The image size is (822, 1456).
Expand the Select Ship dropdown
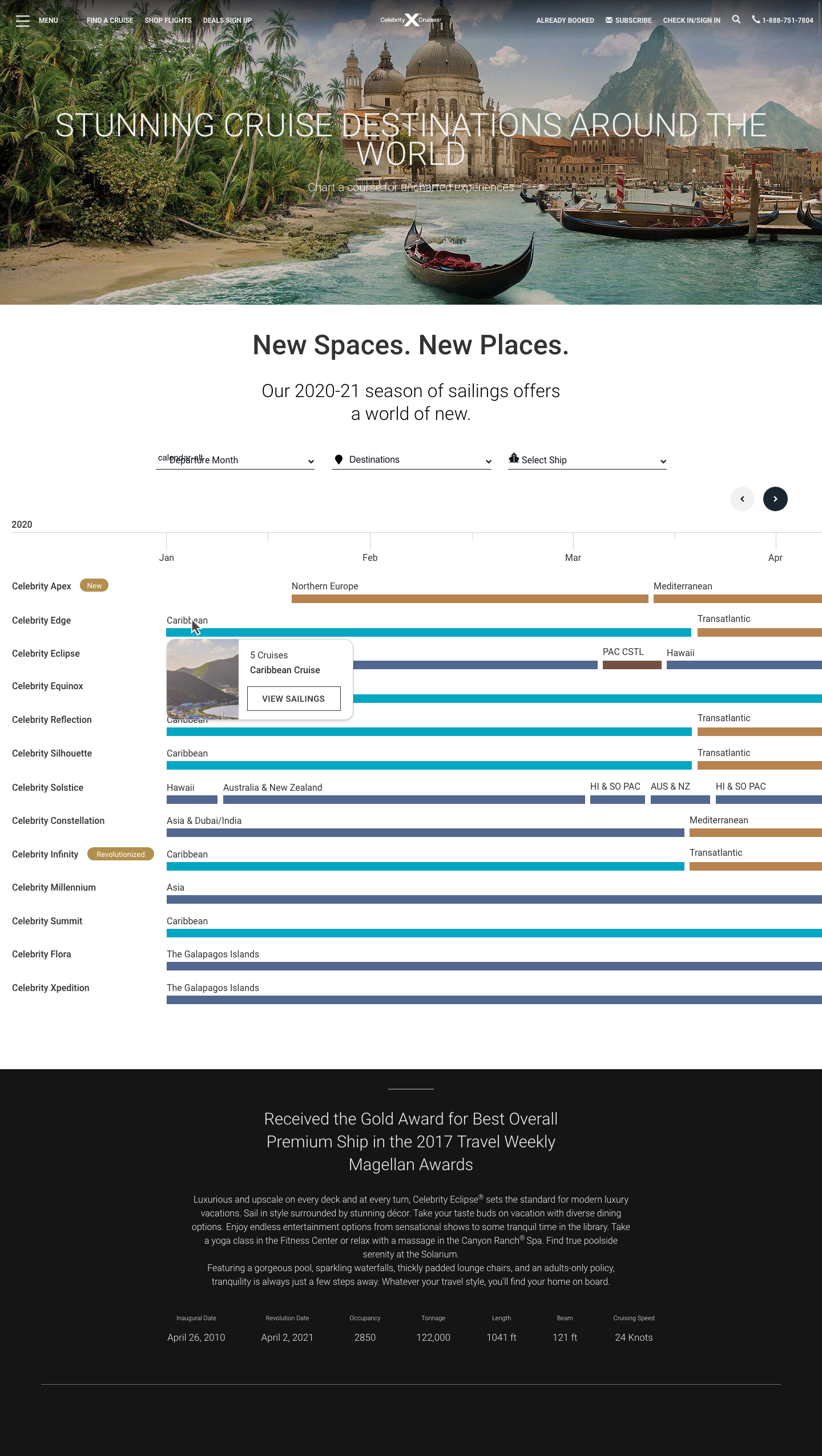[x=587, y=460]
